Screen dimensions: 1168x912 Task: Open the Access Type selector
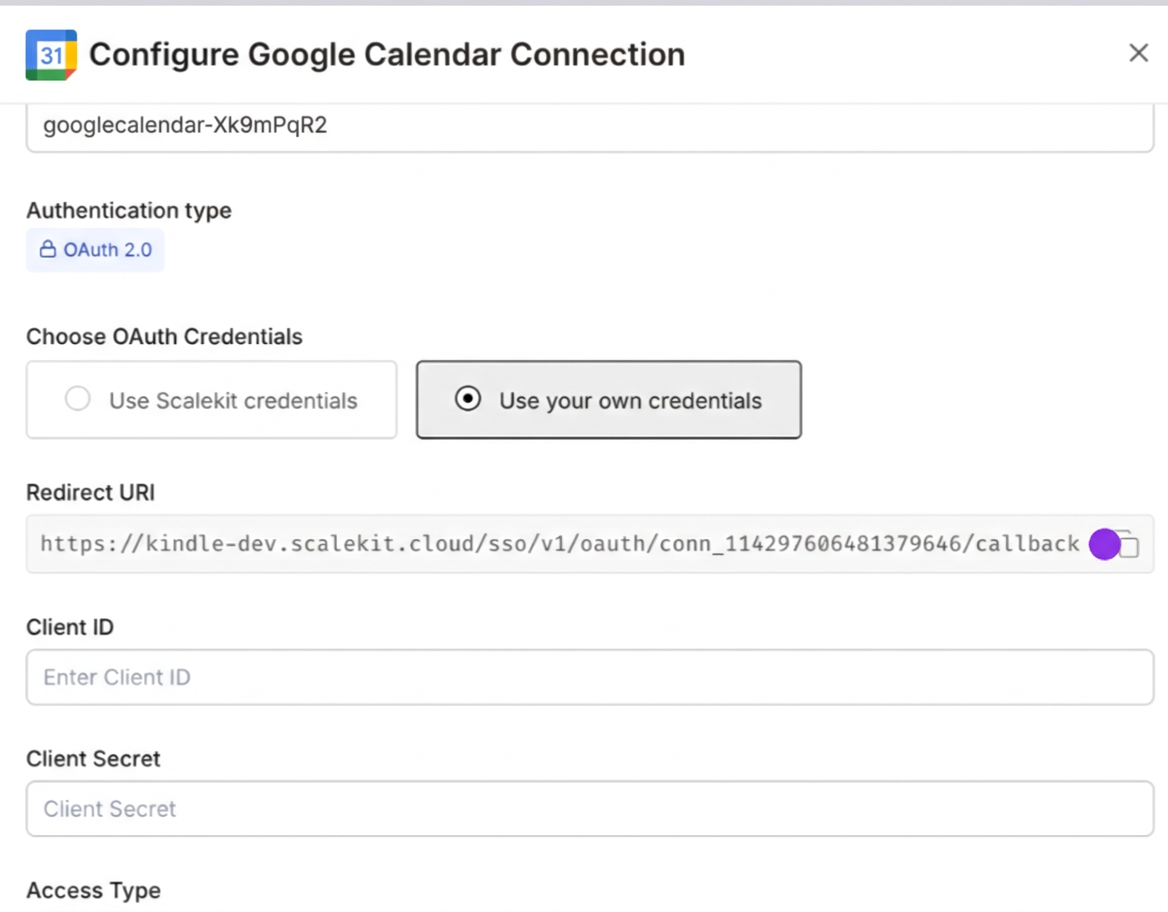[93, 889]
